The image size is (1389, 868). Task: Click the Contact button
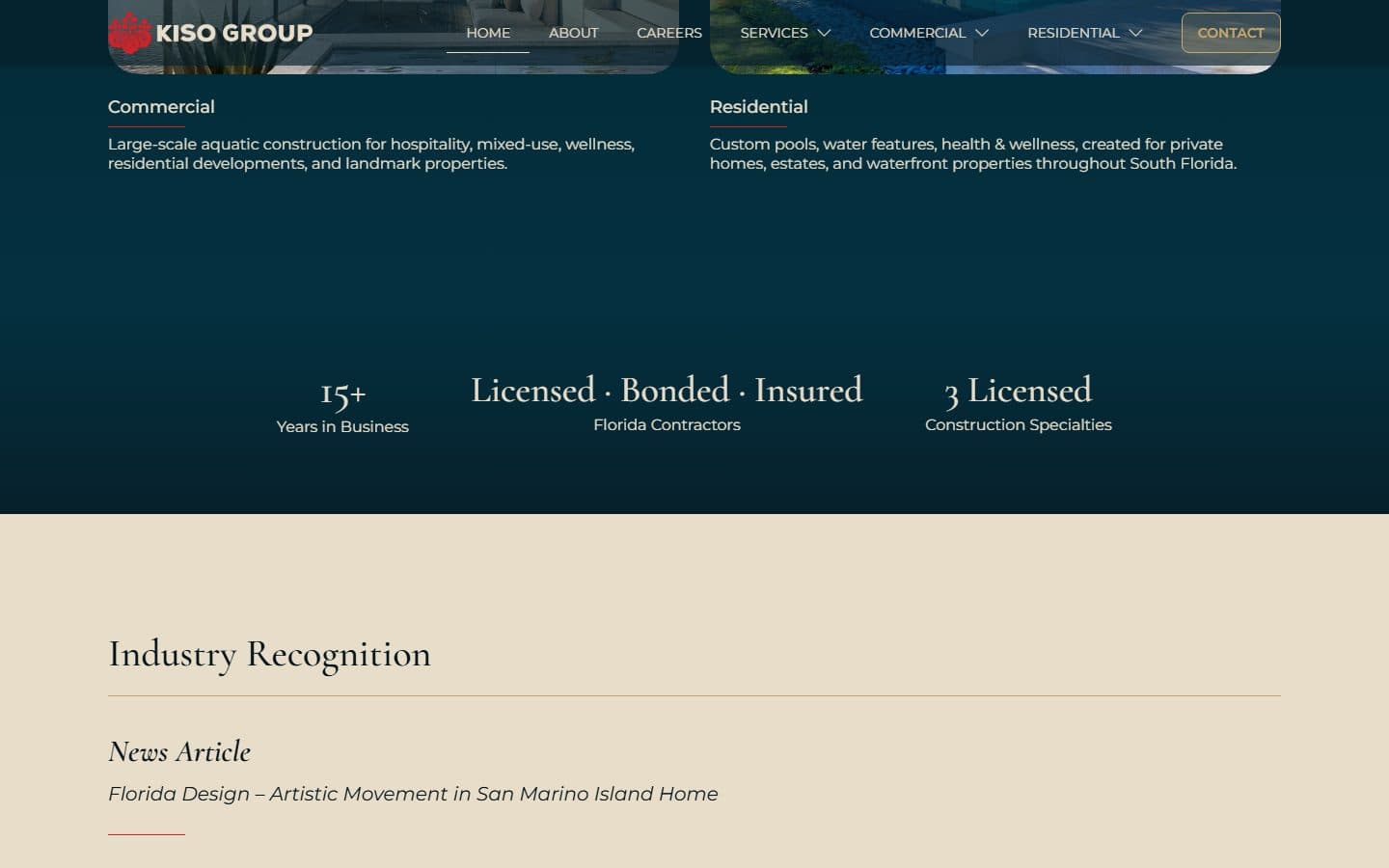pos(1231,33)
